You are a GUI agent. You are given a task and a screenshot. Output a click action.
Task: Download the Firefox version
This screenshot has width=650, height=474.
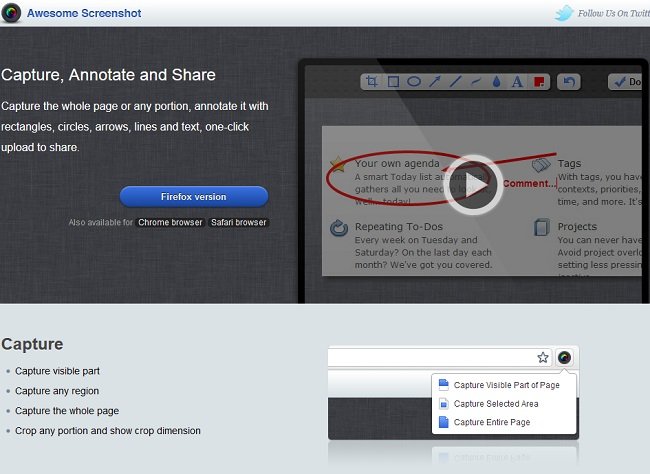[x=194, y=197]
